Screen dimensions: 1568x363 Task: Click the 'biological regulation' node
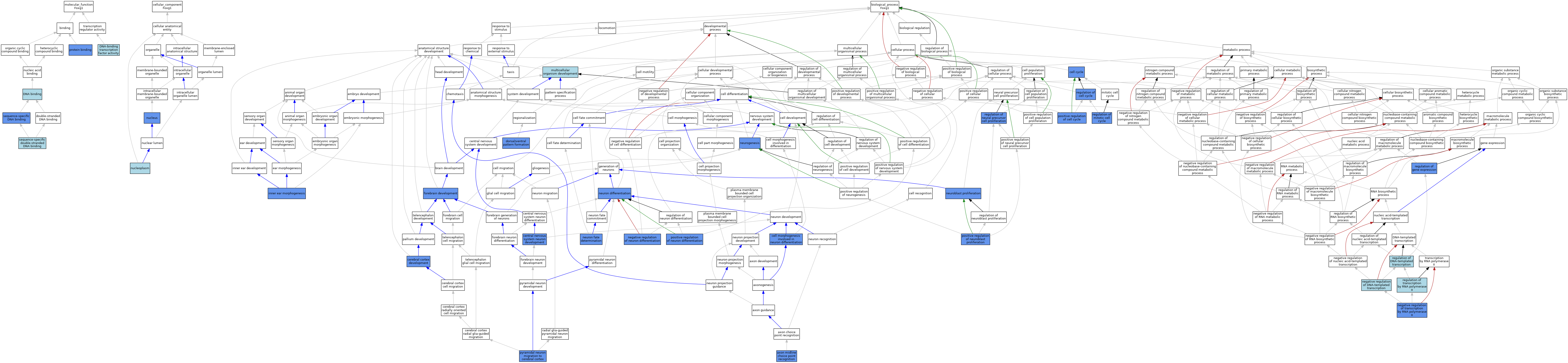pyautogui.click(x=914, y=28)
